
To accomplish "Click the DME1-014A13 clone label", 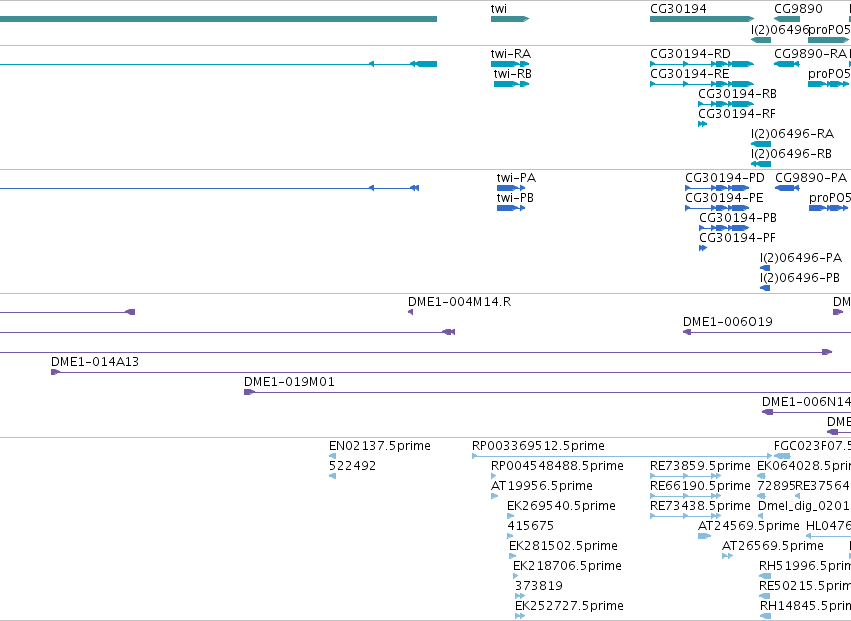I will point(95,362).
